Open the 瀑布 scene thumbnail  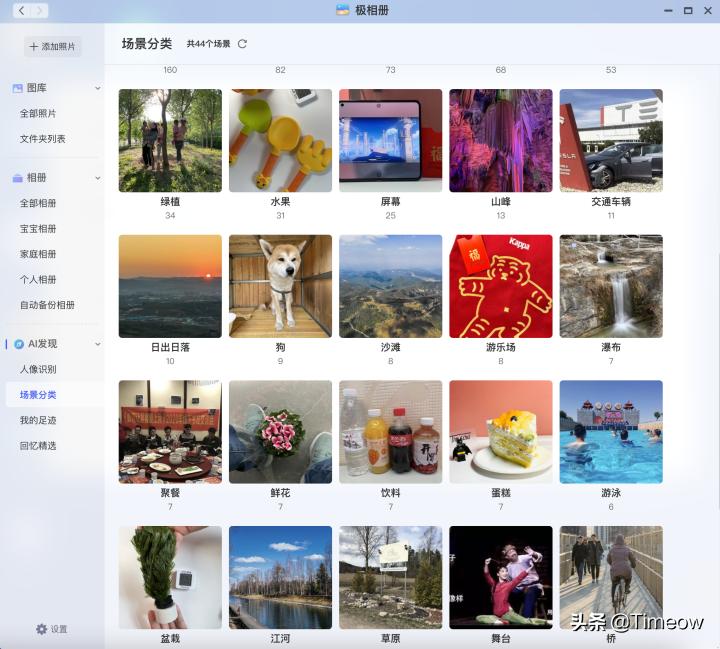tap(611, 286)
